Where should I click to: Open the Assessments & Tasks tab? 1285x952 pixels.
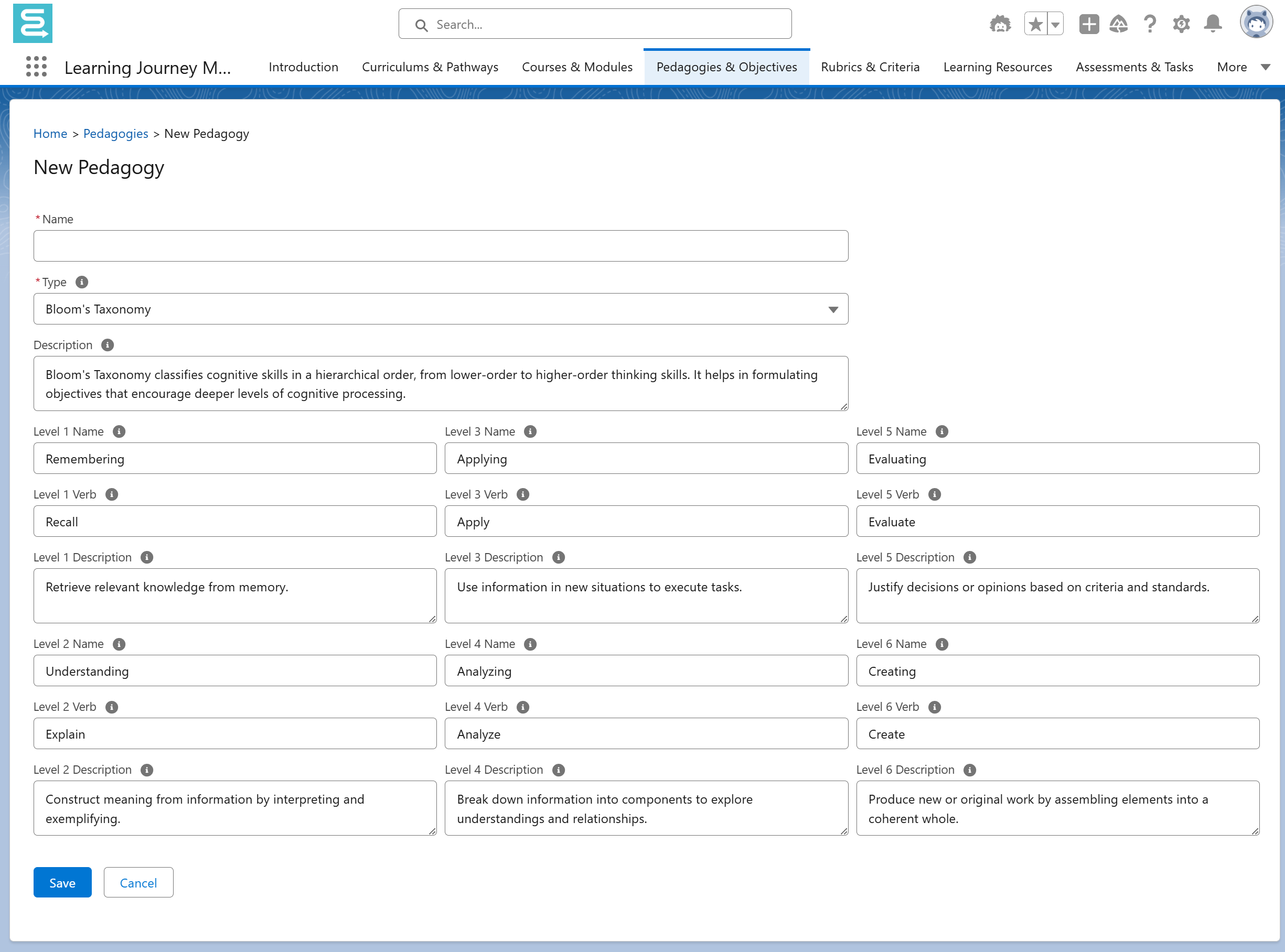pyautogui.click(x=1134, y=68)
